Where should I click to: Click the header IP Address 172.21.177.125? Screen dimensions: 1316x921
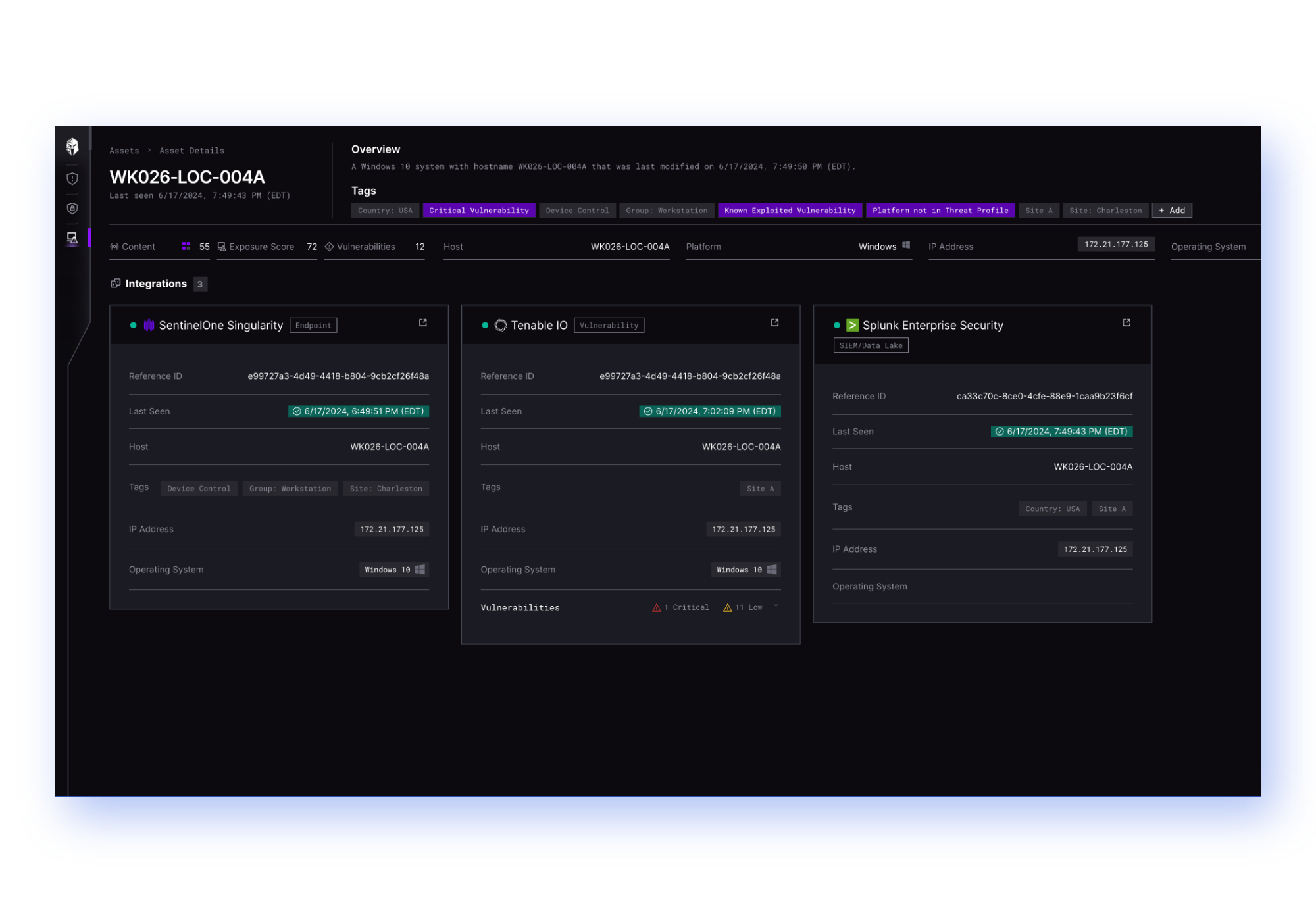1116,244
